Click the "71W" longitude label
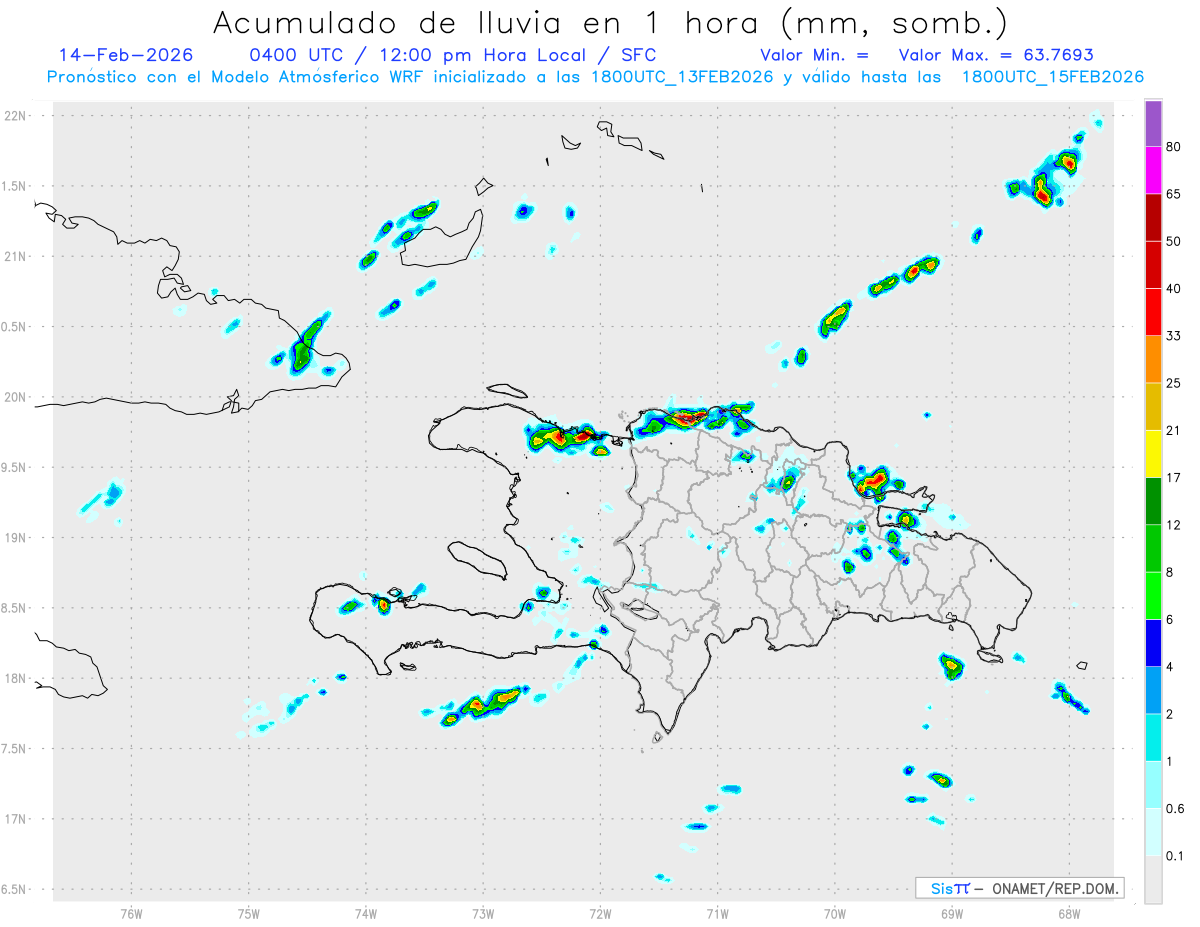This screenshot has height=927, width=1200. [x=717, y=913]
